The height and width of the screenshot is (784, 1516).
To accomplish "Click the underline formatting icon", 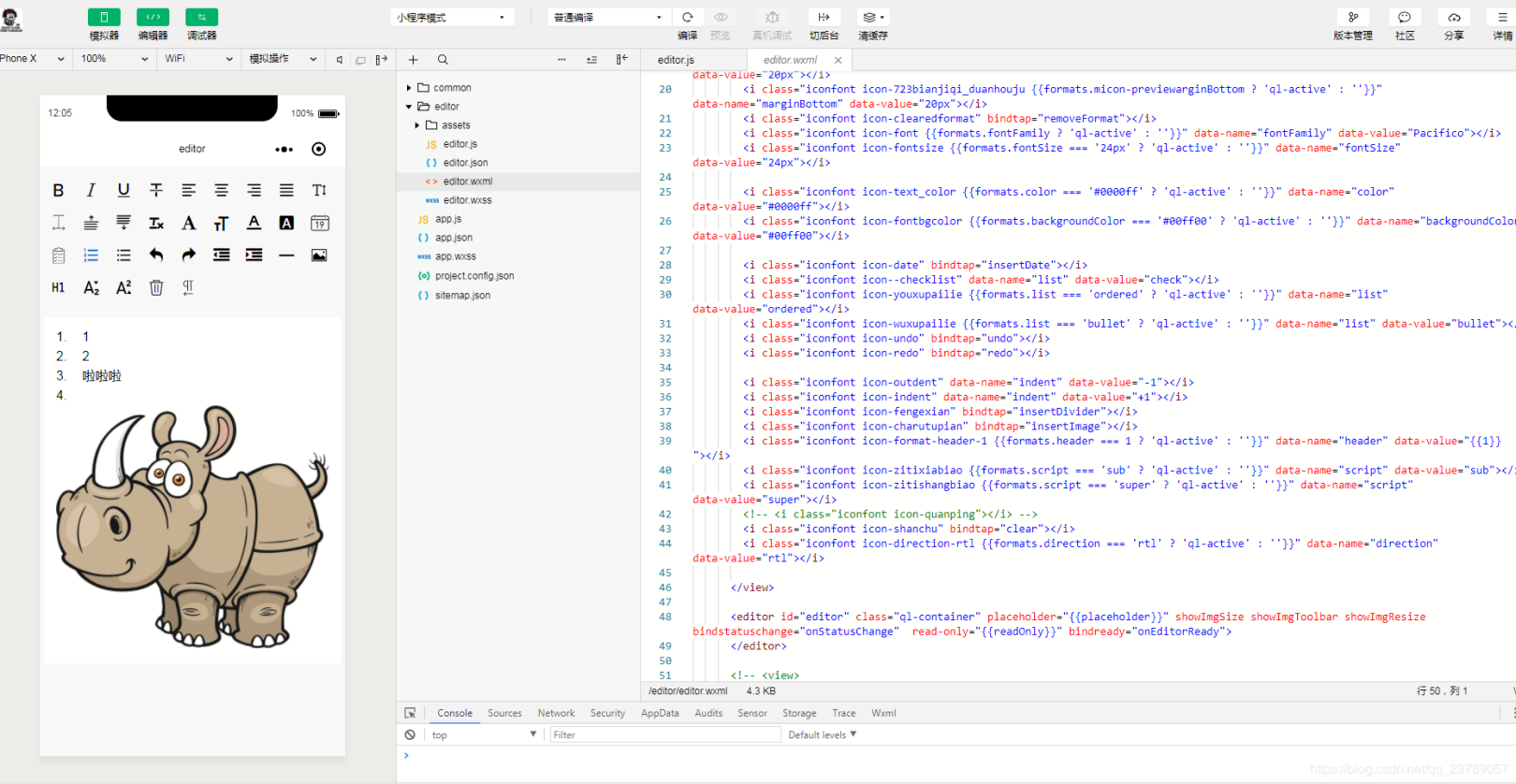I will pos(124,190).
